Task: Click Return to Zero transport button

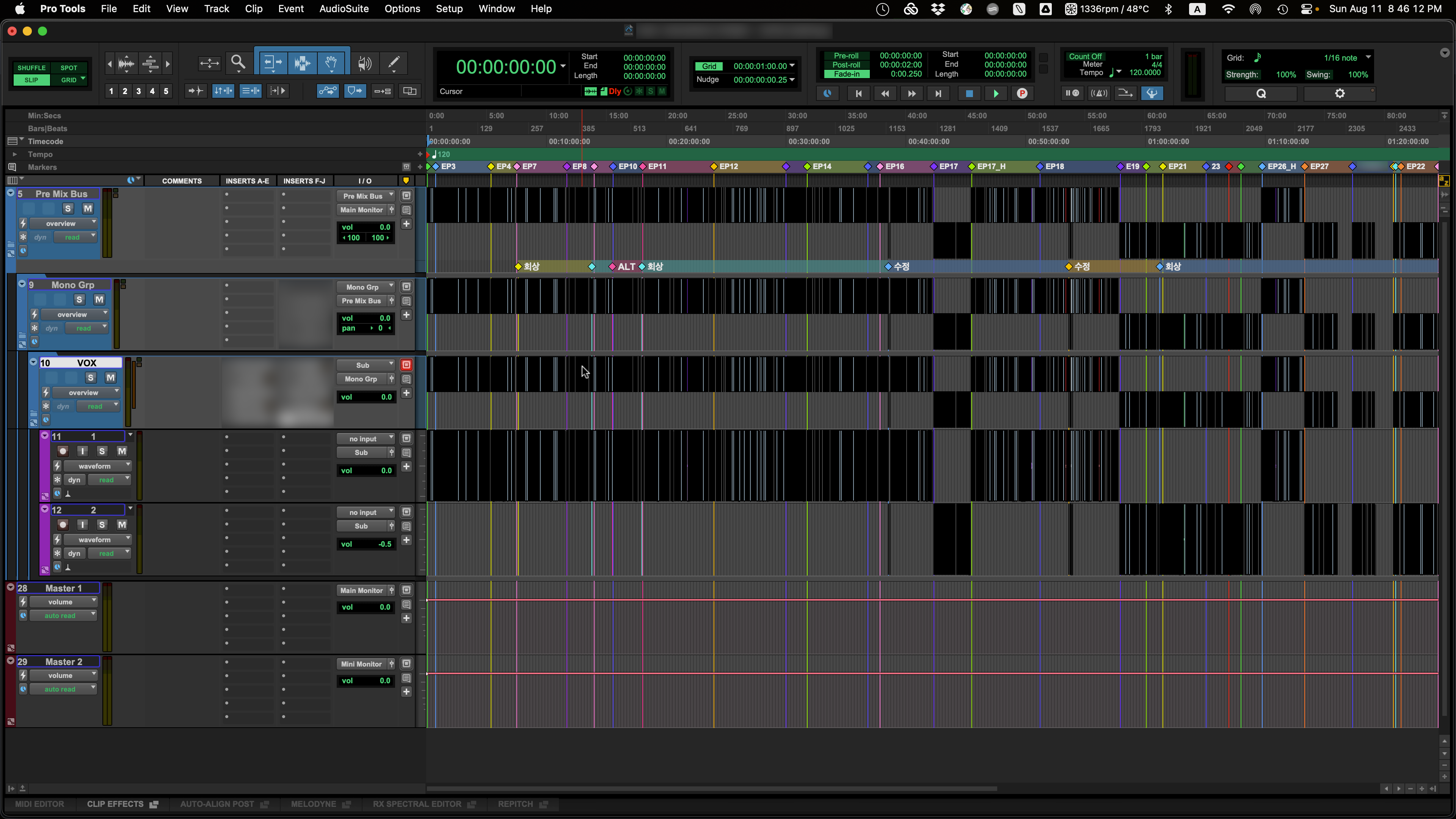Action: point(858,94)
